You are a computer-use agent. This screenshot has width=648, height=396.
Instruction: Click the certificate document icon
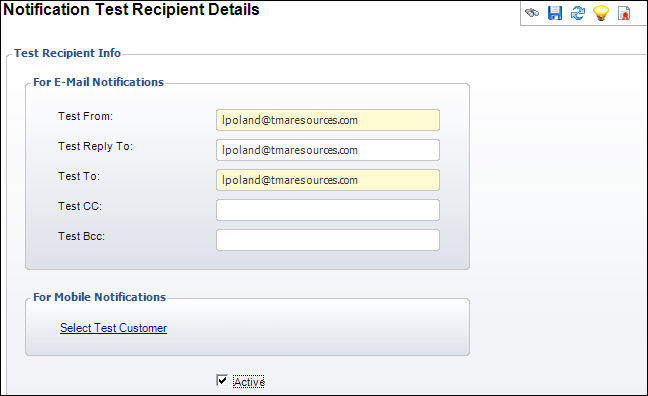coord(624,13)
